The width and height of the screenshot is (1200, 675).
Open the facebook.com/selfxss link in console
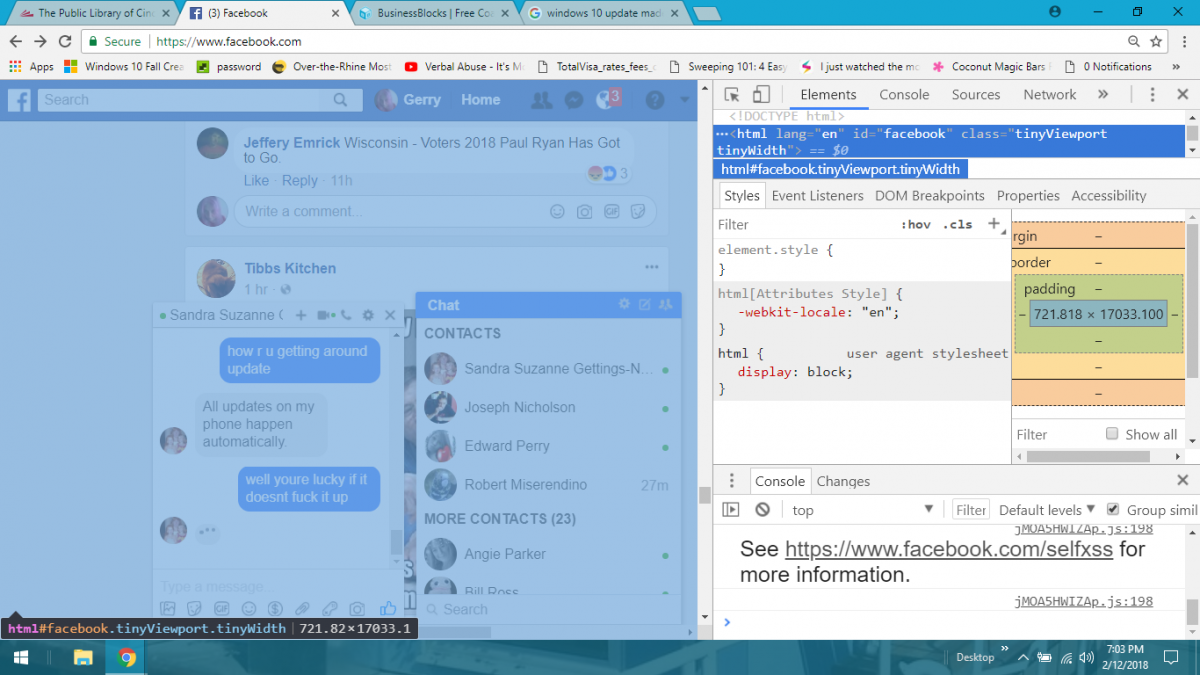[949, 549]
